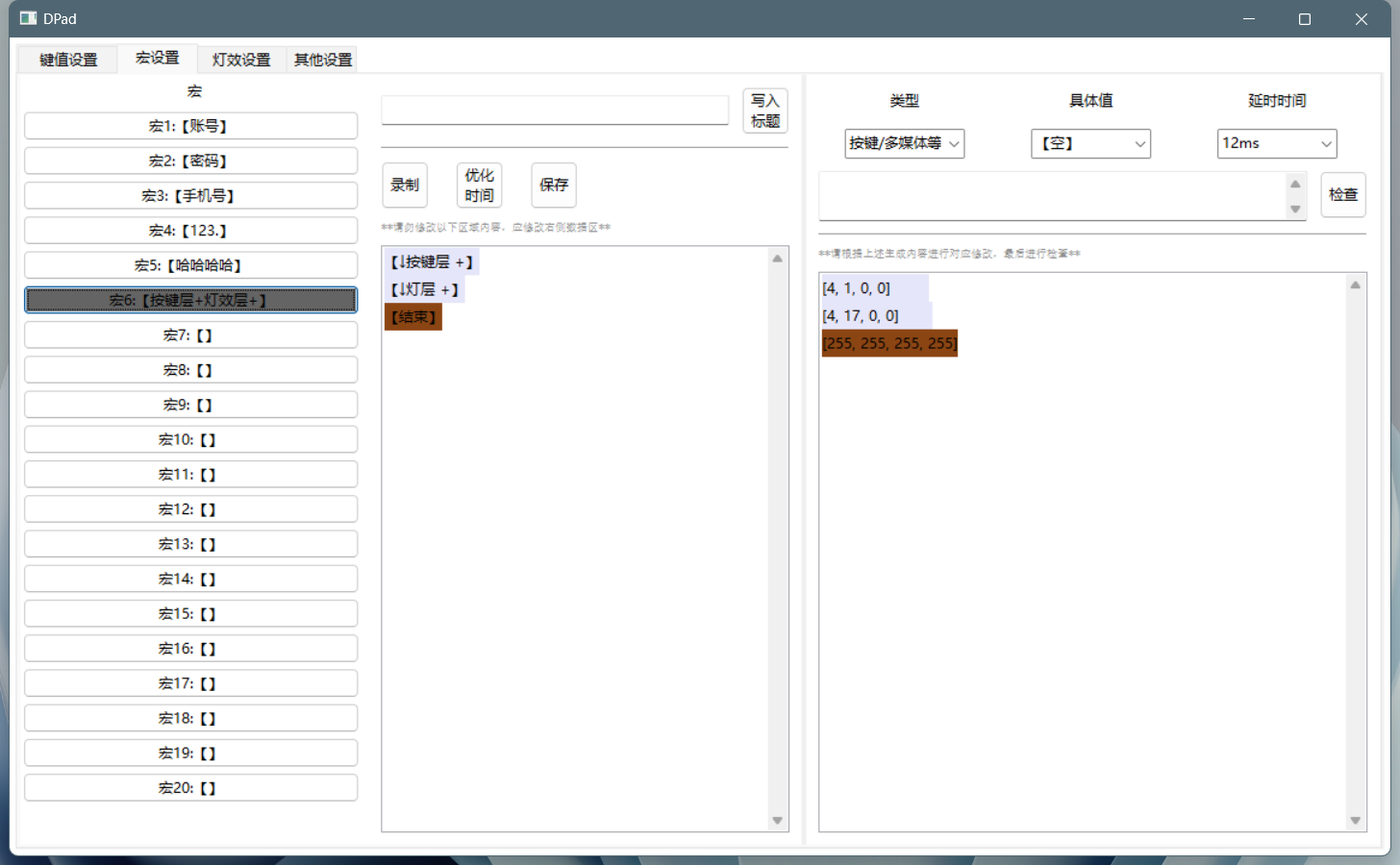Switch to the 灯效设置 tab
The image size is (1400, 865).
click(x=240, y=60)
